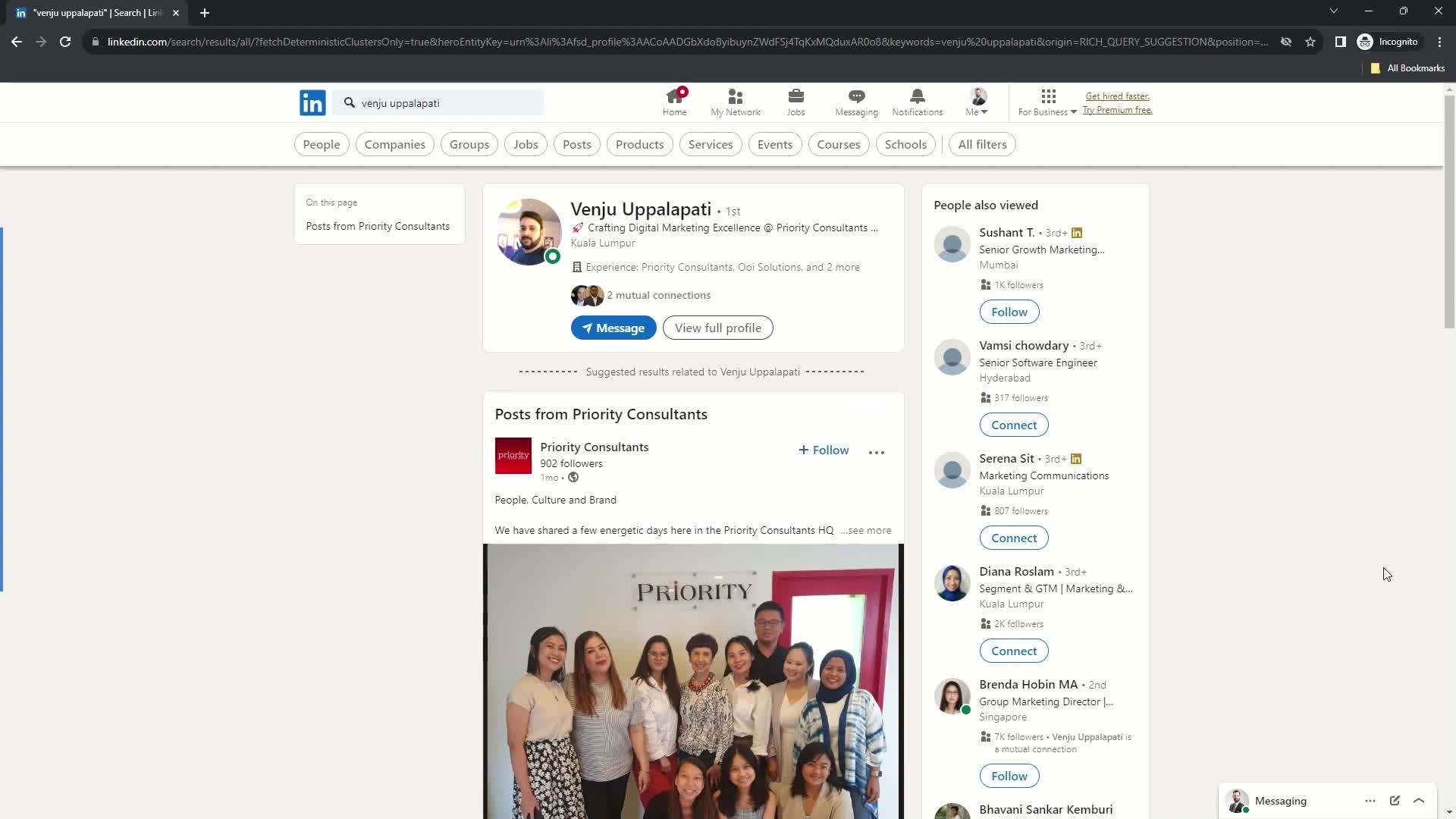
Task: Open Jobs briefcase icon
Action: 795,102
